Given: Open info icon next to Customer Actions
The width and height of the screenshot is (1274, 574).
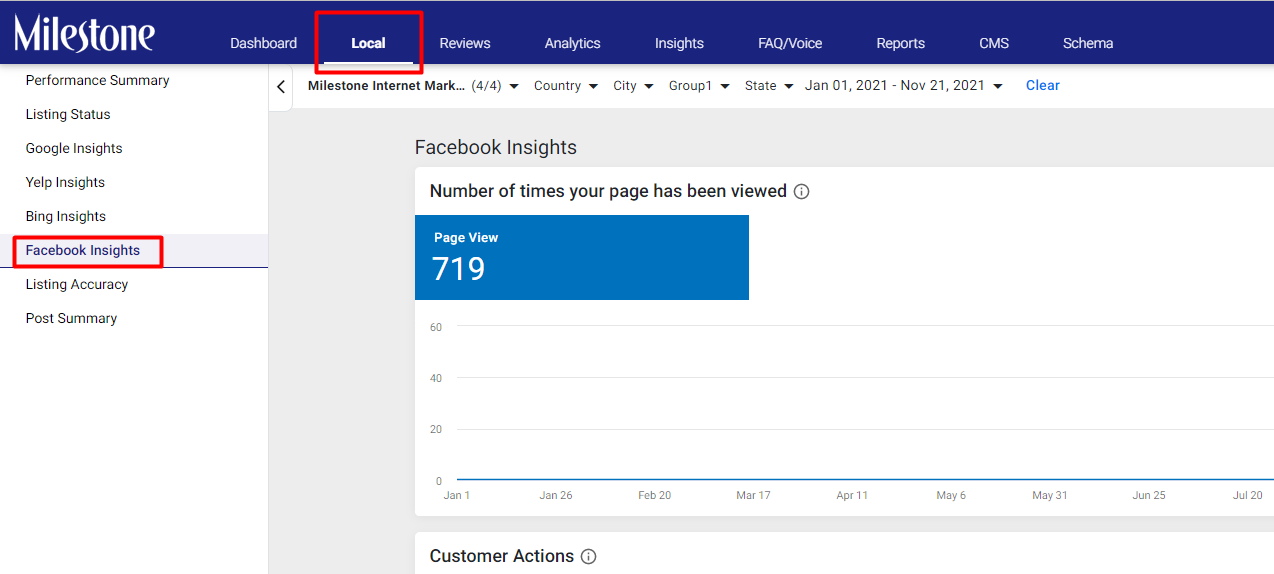Looking at the screenshot, I should point(588,556).
